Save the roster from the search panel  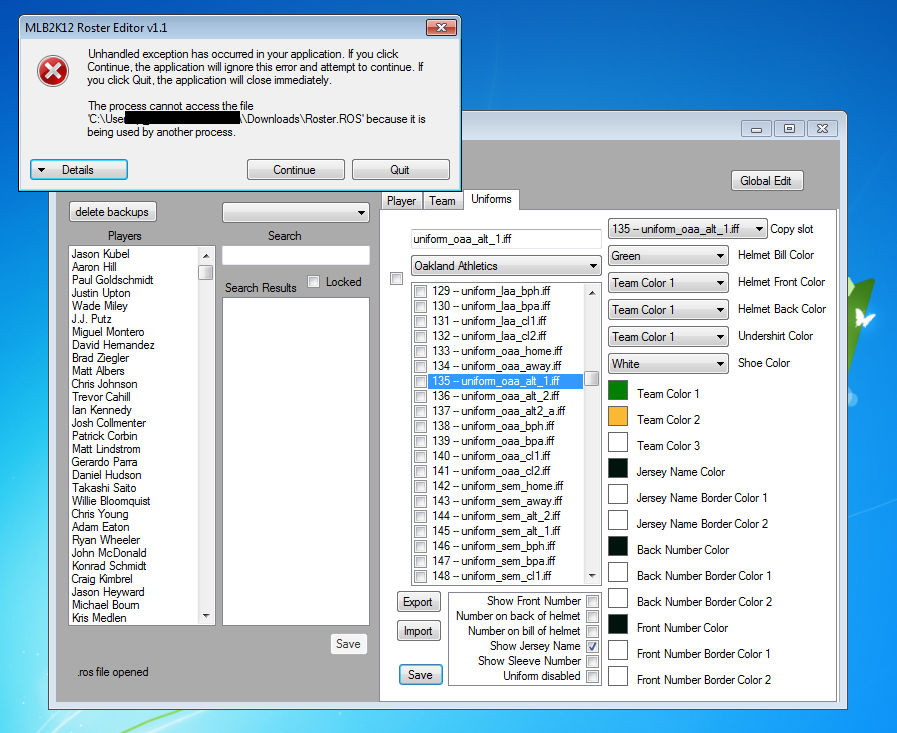click(348, 644)
